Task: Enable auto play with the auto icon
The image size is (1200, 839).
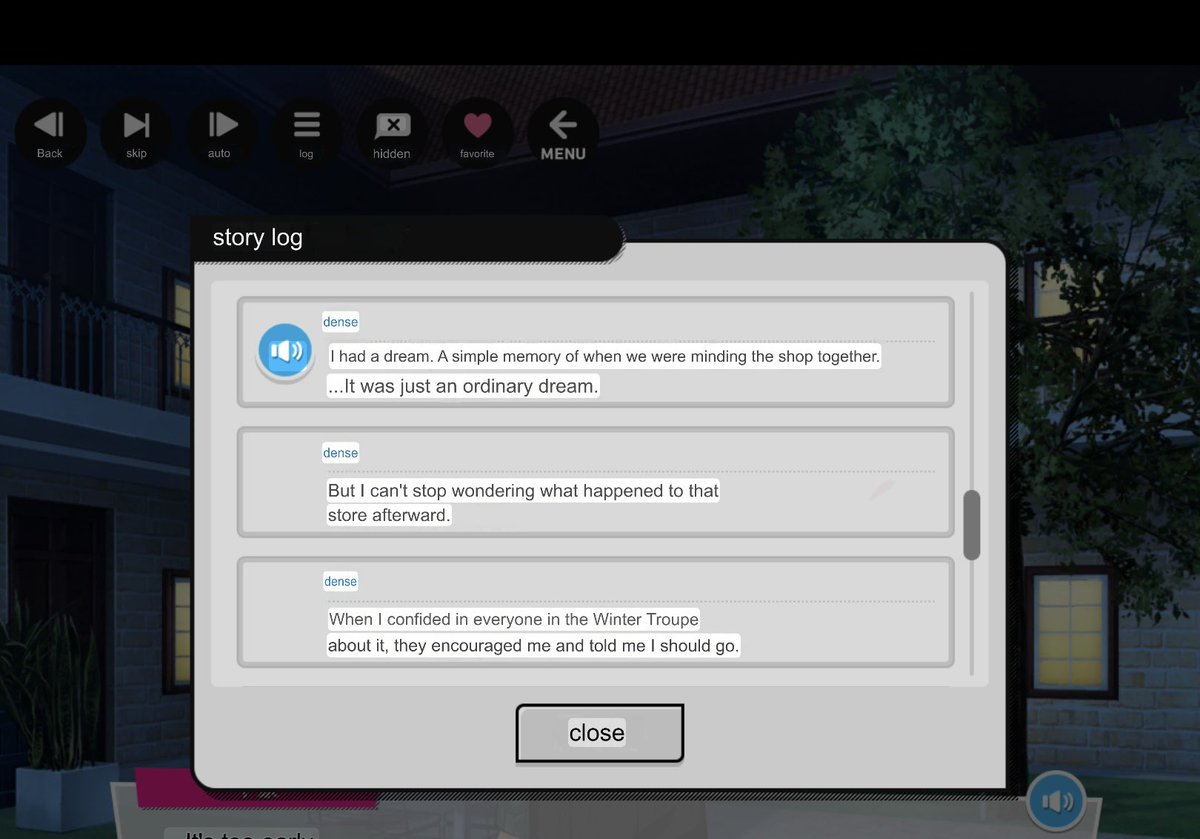Action: (221, 133)
